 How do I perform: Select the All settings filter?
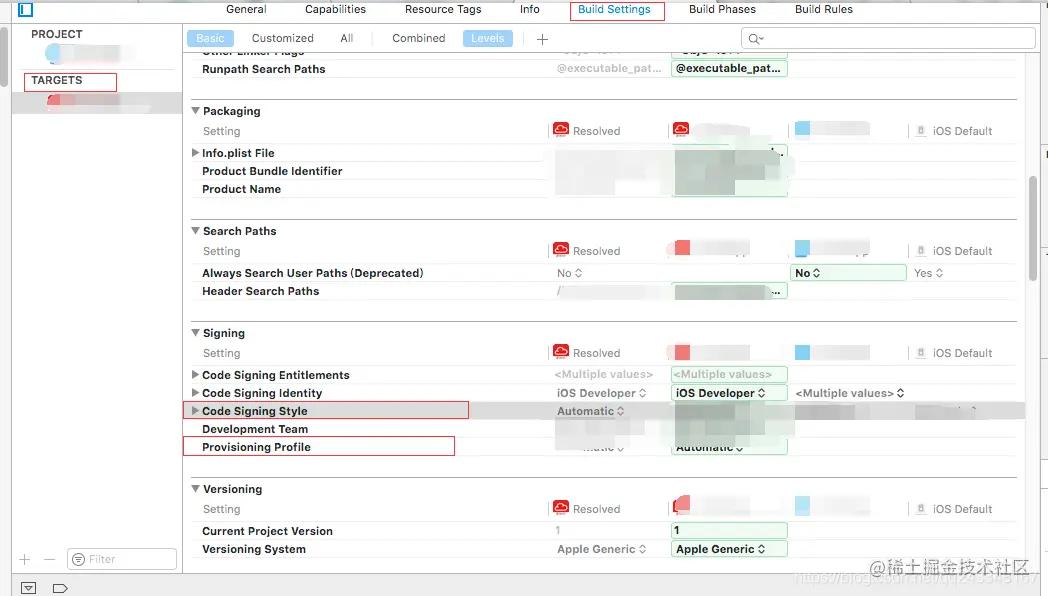pyautogui.click(x=346, y=38)
